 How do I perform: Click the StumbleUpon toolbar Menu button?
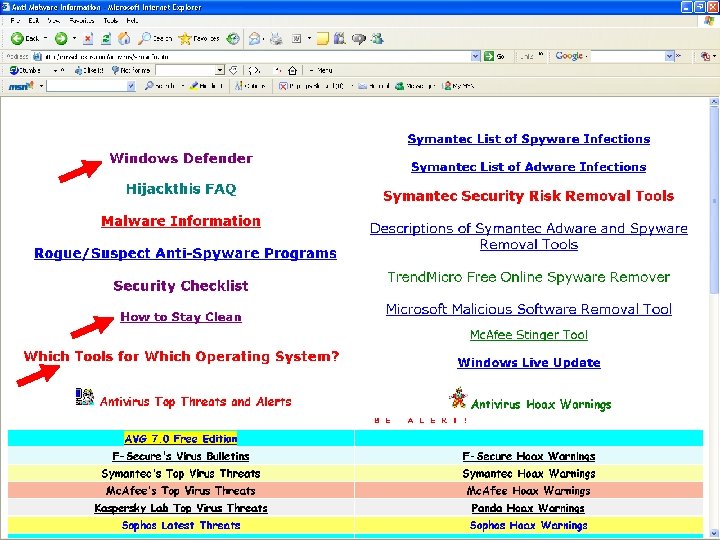(x=321, y=70)
